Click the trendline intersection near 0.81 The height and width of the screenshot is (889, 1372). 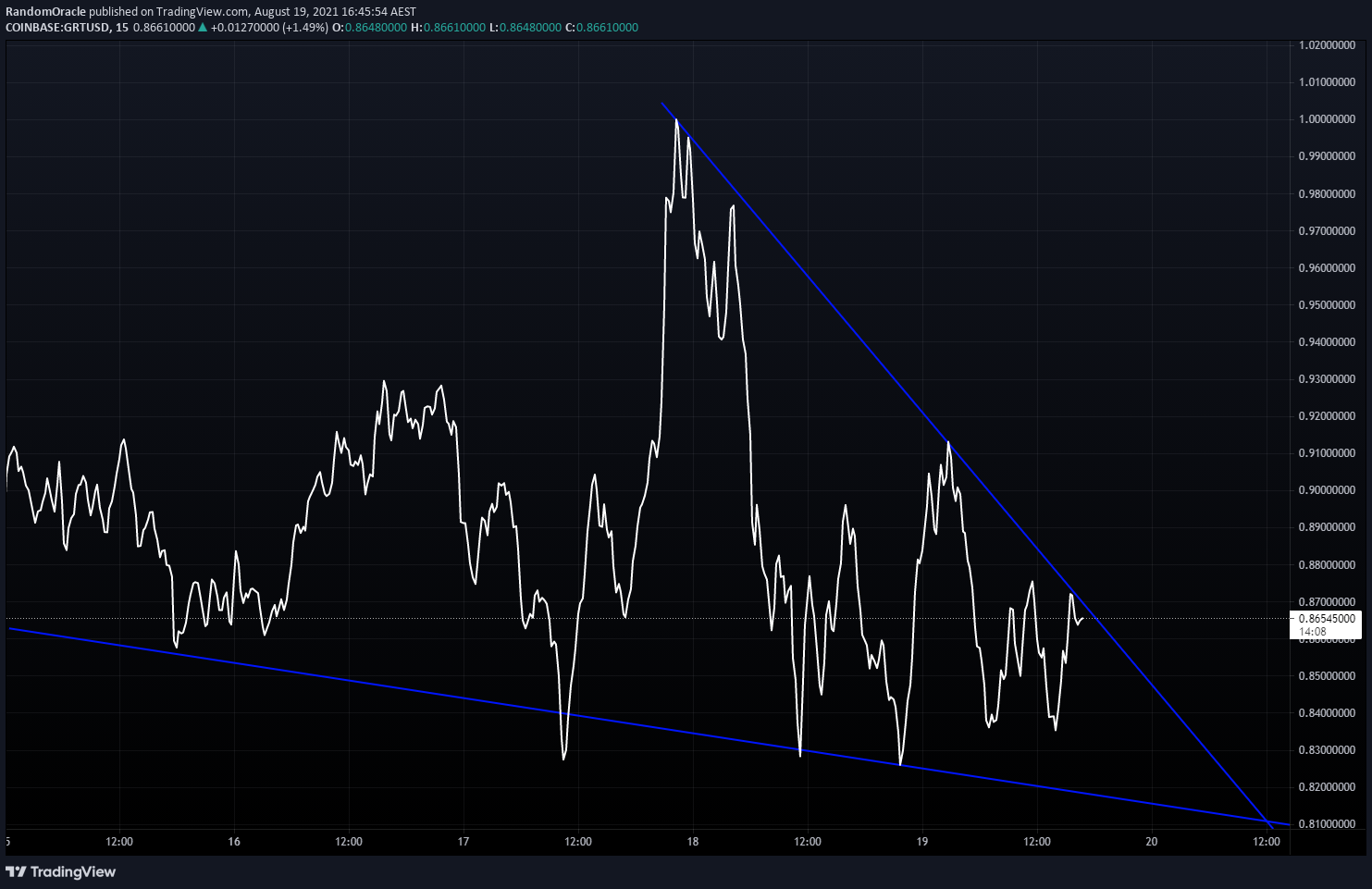(1268, 821)
